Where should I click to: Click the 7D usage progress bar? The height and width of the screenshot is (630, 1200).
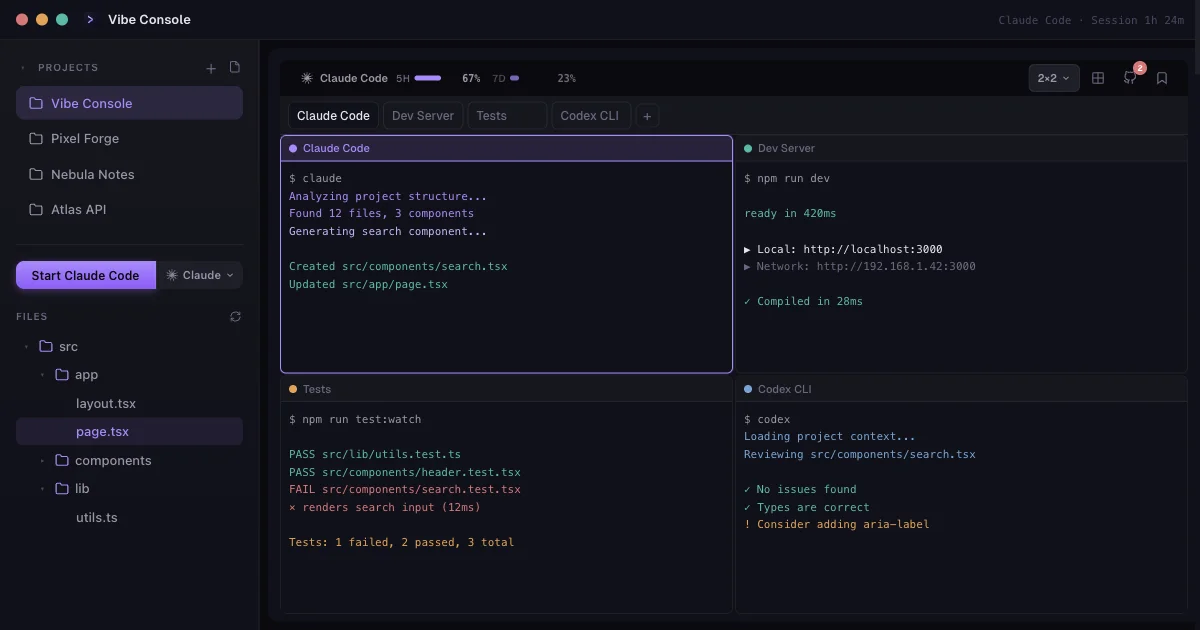point(514,78)
